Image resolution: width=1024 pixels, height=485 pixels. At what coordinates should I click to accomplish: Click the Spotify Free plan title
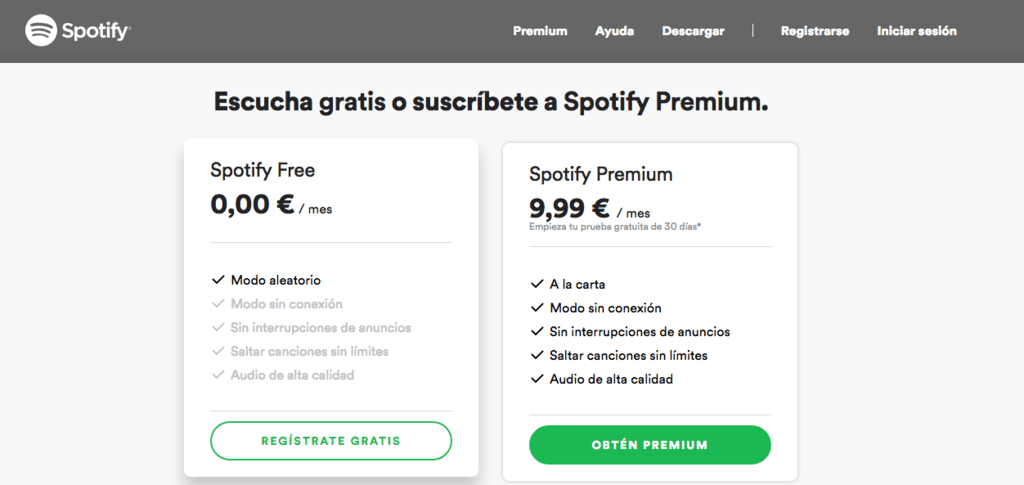tap(262, 170)
